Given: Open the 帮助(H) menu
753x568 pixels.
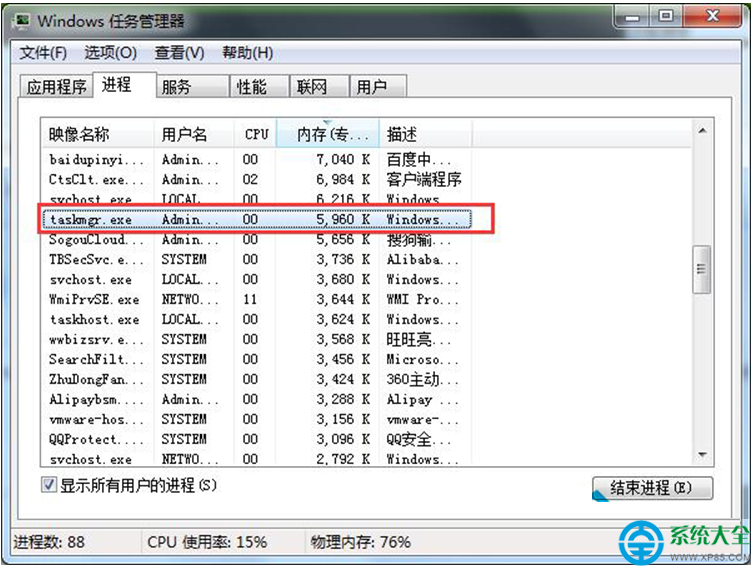Looking at the screenshot, I should pyautogui.click(x=247, y=52).
